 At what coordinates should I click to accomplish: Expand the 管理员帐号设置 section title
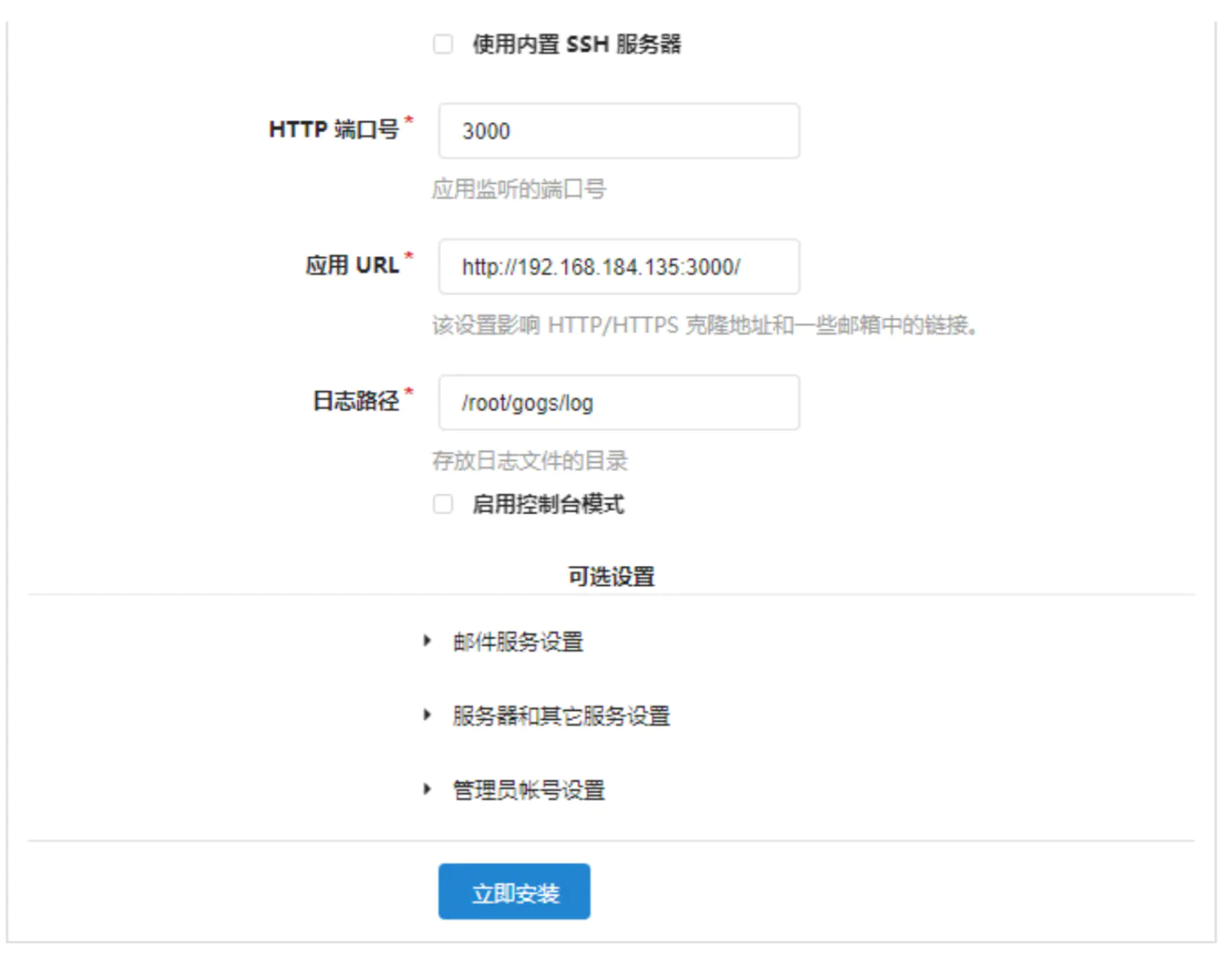point(529,790)
